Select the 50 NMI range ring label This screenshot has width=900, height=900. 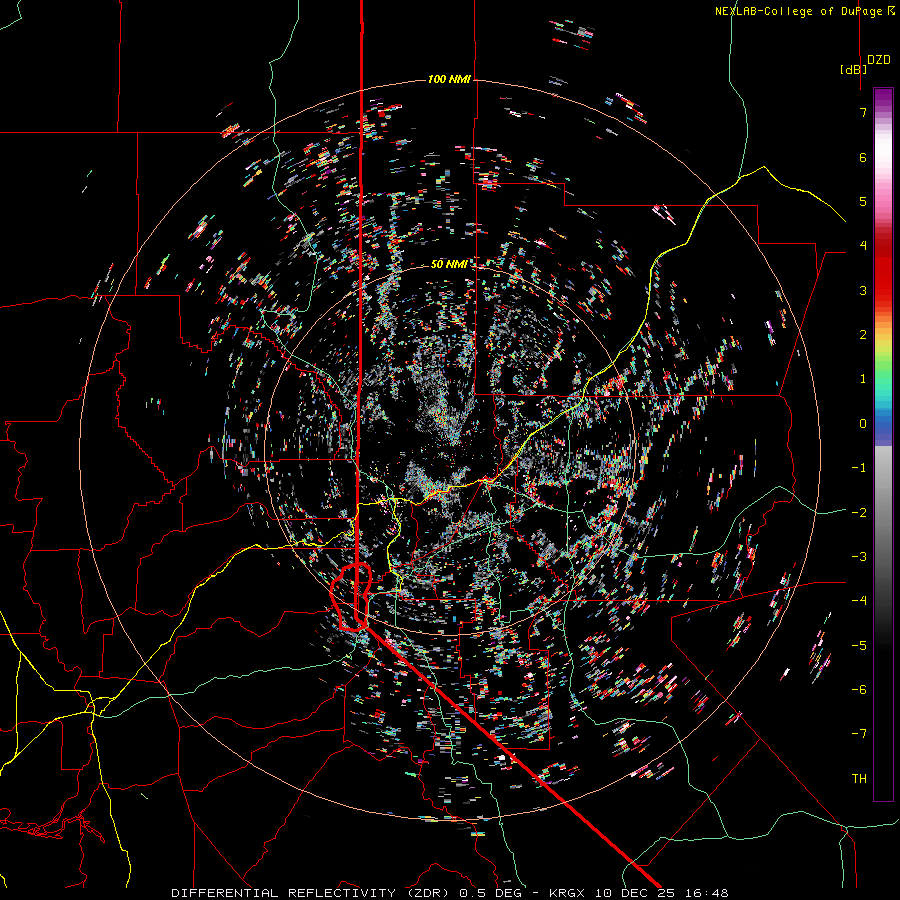pyautogui.click(x=449, y=264)
